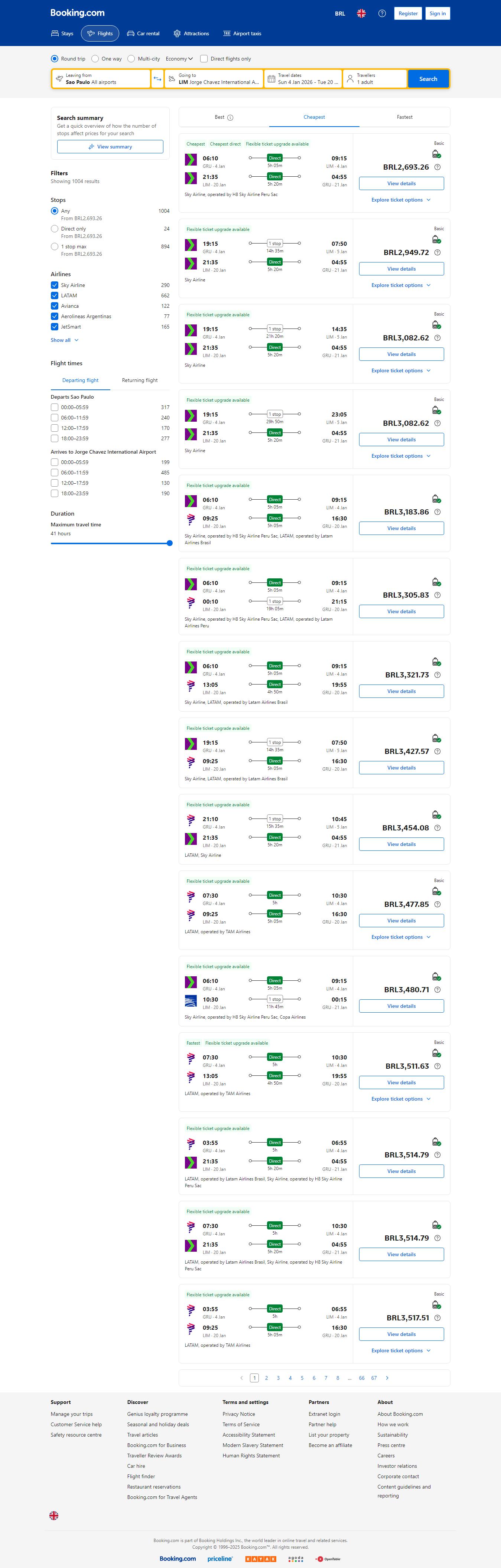Uncheck the LATAM airline filter
Viewport: 501px width, 1568px height.
pyautogui.click(x=55, y=296)
